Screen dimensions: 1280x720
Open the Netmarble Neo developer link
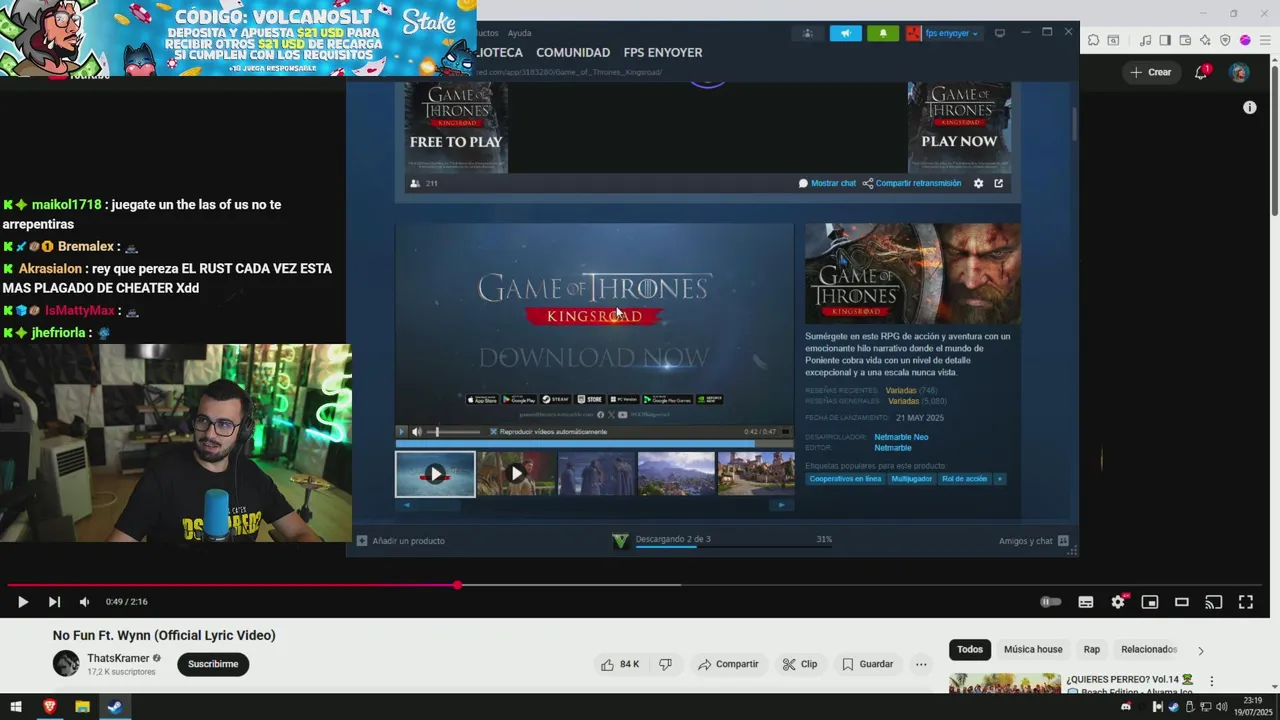point(901,437)
